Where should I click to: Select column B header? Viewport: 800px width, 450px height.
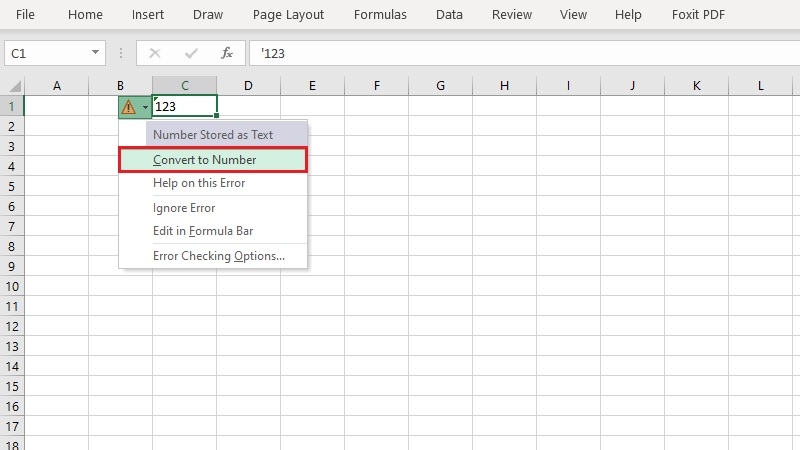tap(120, 86)
